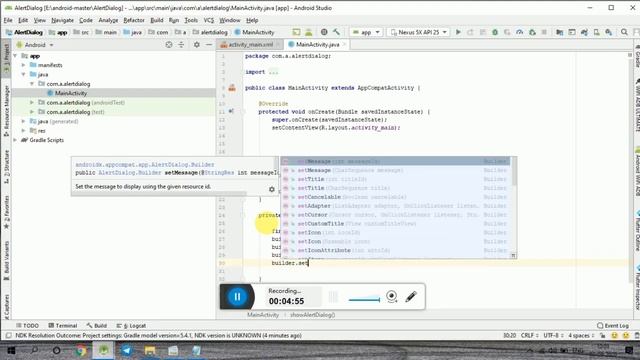The image size is (640, 360).
Task: Click the Android Studio taskbar icon
Action: tap(103, 350)
